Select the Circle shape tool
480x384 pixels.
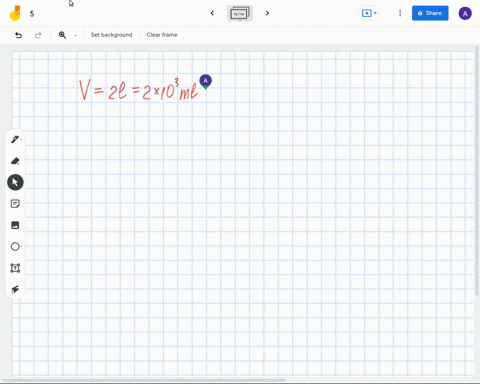coord(15,247)
